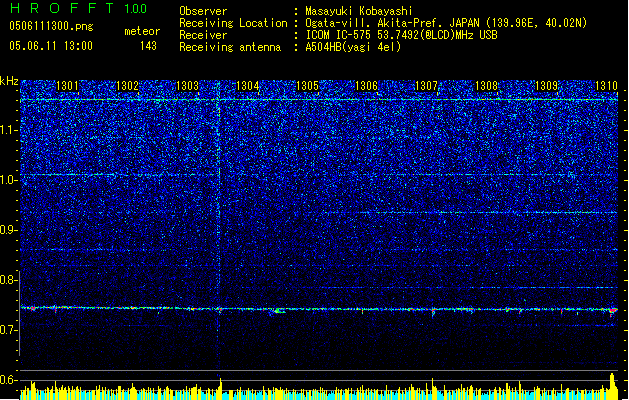Click time marker 1310
This screenshot has width=629, height=400.
point(606,86)
